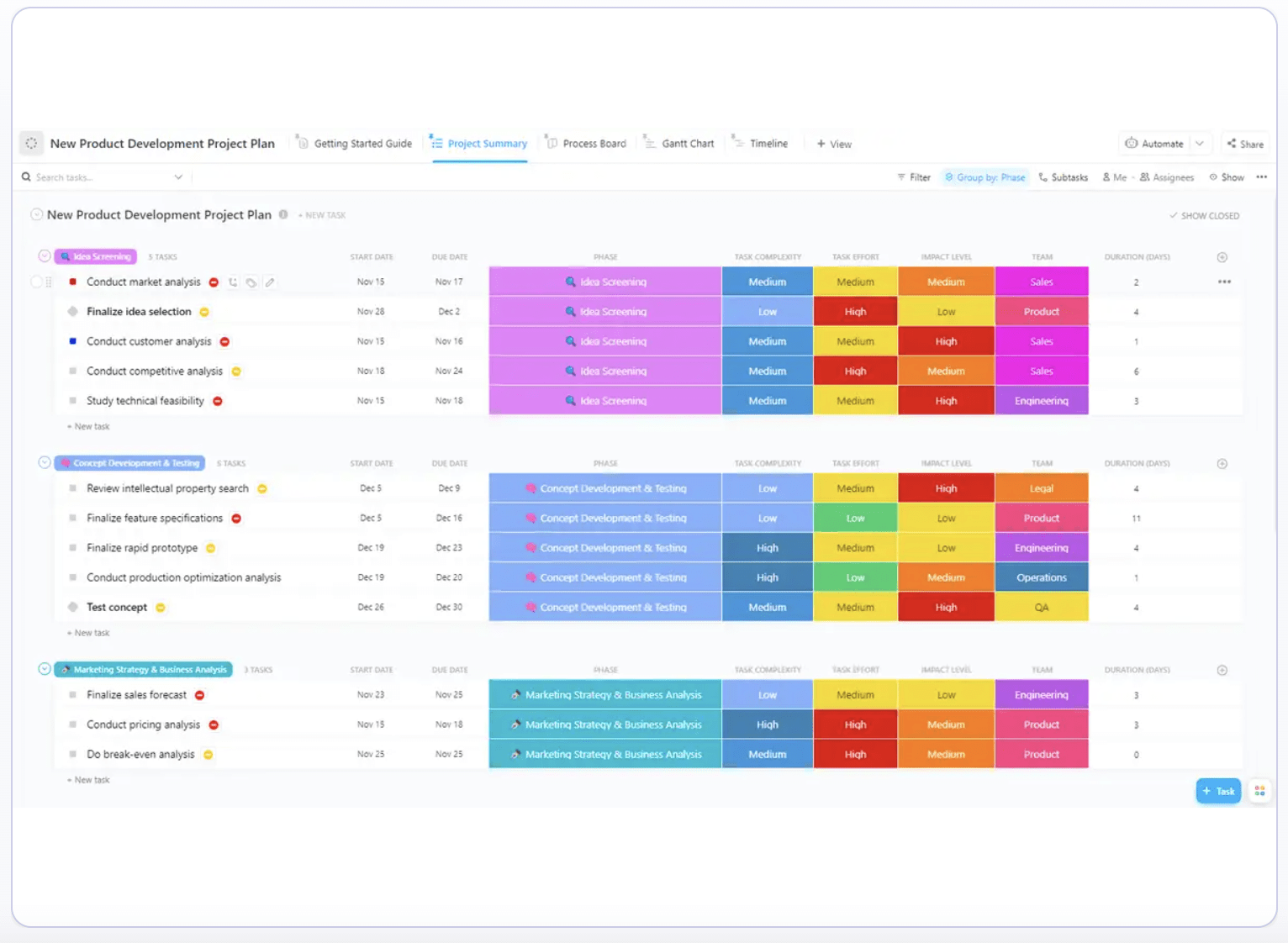The height and width of the screenshot is (943, 1288).
Task: Click red priority icon on Conduct pricing analysis
Action: click(x=214, y=724)
